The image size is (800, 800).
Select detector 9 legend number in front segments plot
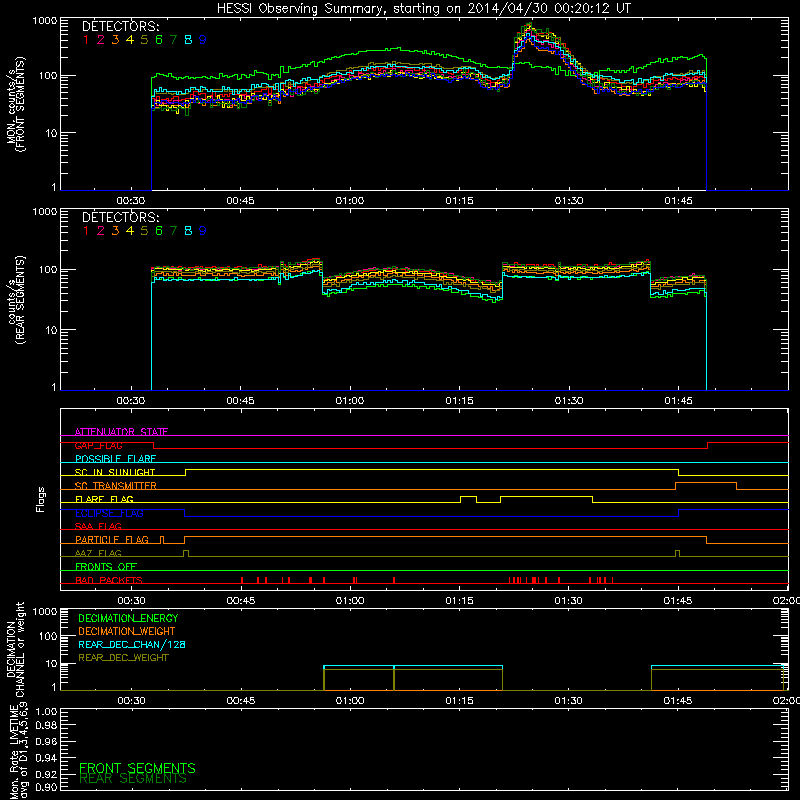point(203,40)
